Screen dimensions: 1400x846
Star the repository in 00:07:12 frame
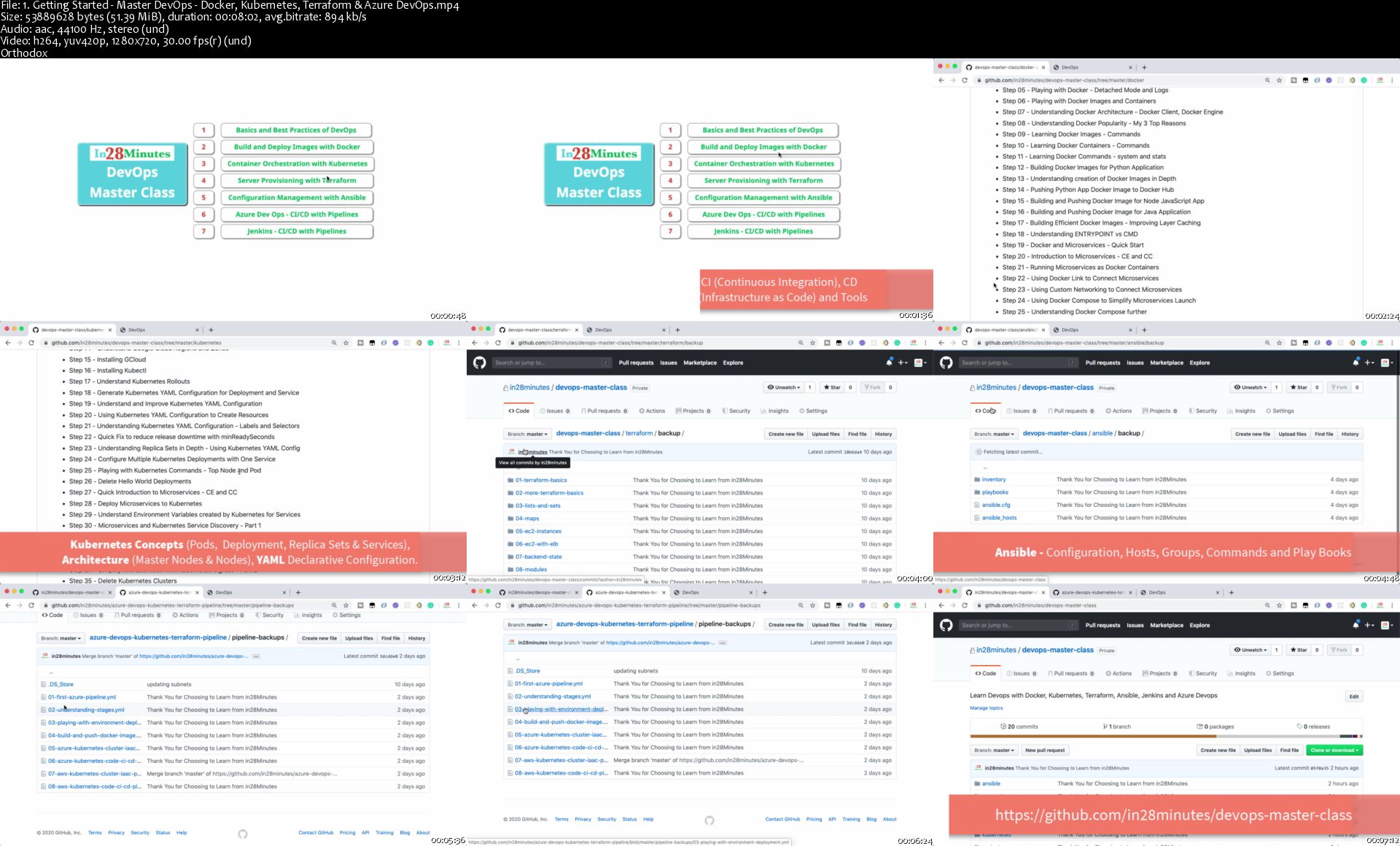[1298, 650]
